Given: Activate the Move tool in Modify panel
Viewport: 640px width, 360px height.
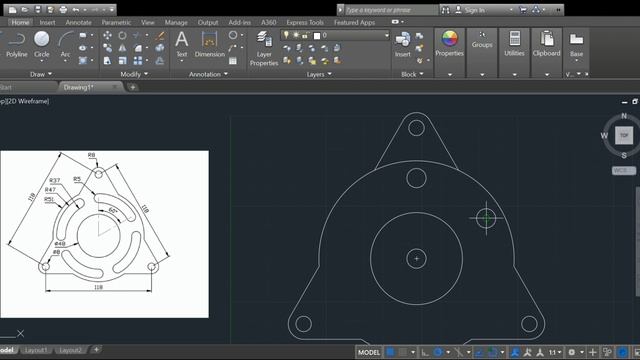Looking at the screenshot, I should [107, 36].
